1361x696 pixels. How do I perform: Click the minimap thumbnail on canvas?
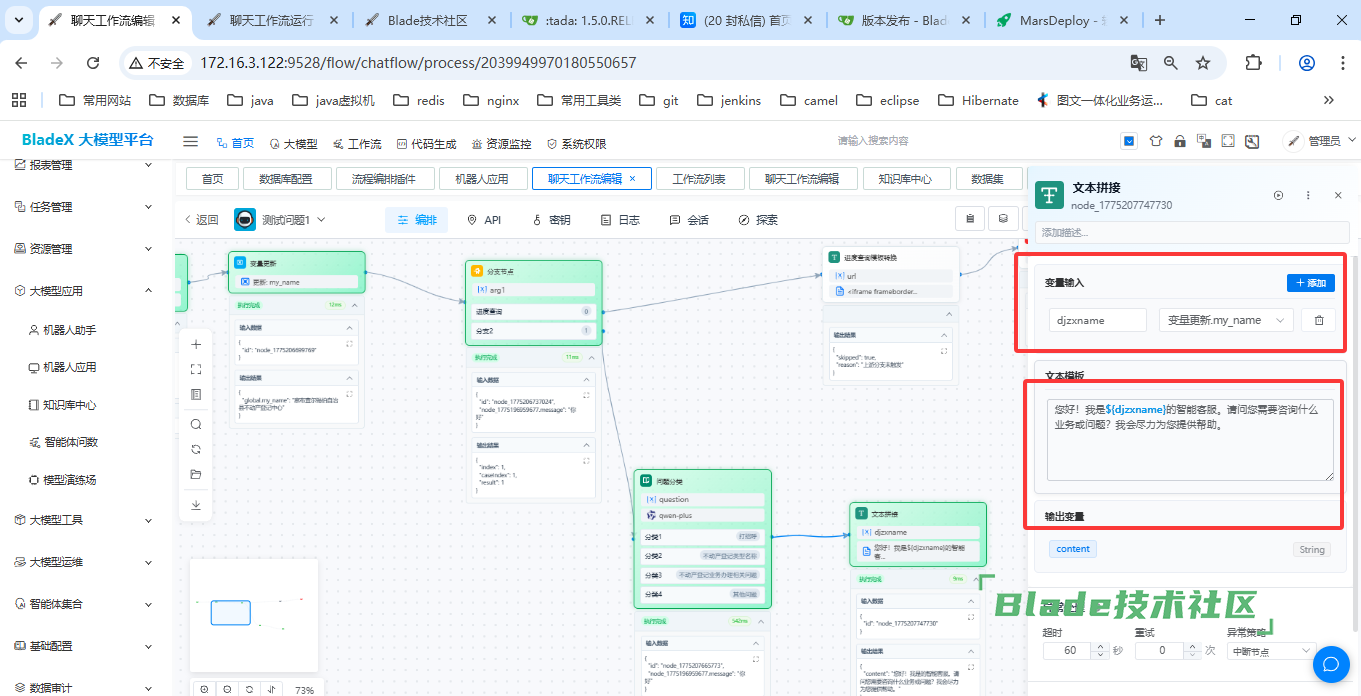[x=253, y=614]
